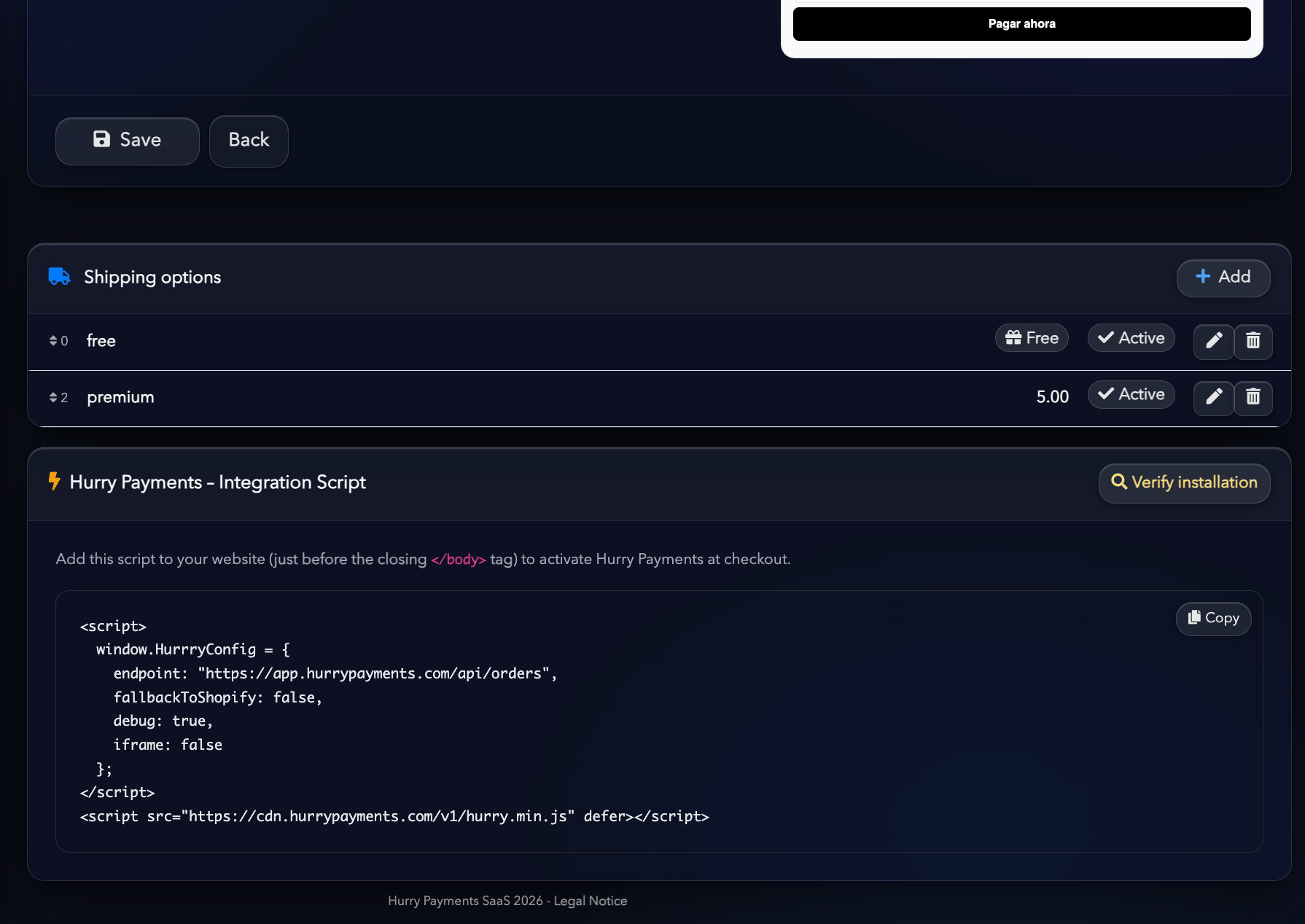Click the Shipping options heading
Screen dimensions: 1305x924
coord(152,278)
